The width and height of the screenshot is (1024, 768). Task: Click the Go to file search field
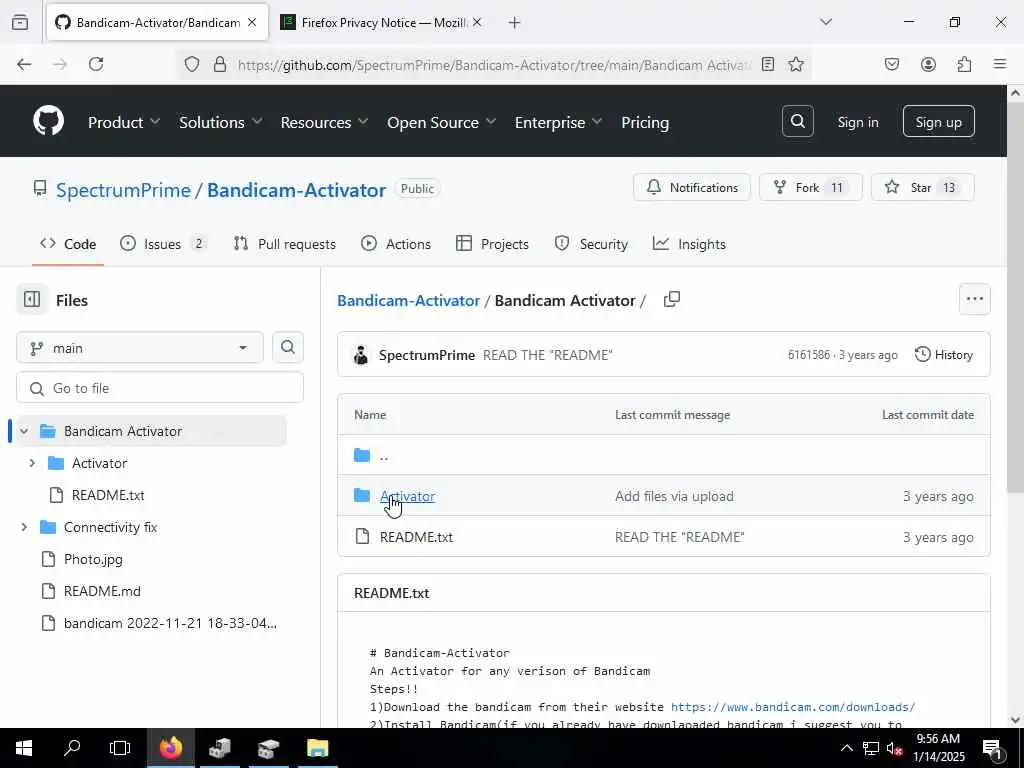[x=160, y=388]
